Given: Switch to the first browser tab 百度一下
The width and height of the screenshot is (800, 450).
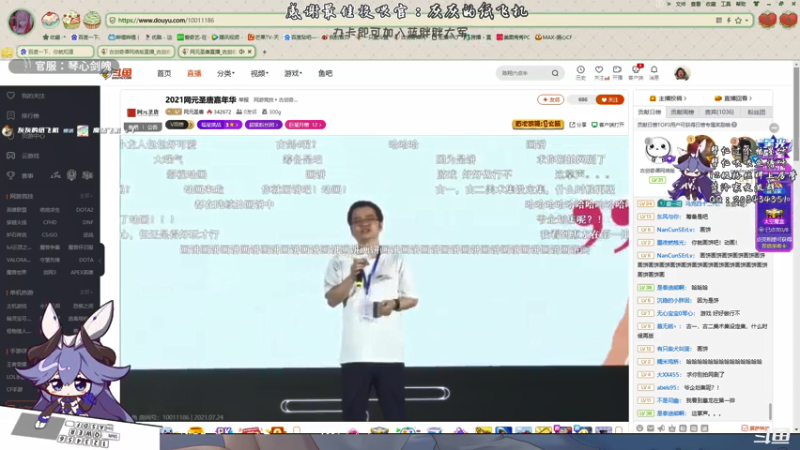Looking at the screenshot, I should tap(55, 52).
